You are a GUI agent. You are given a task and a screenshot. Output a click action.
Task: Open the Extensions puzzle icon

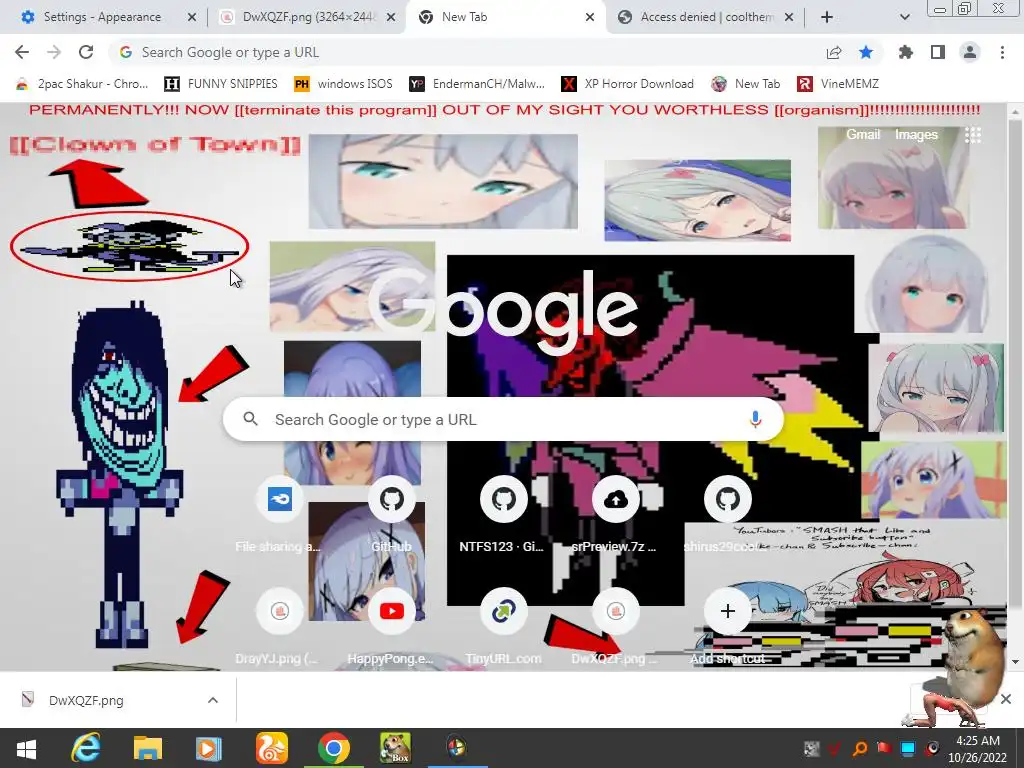[x=906, y=52]
